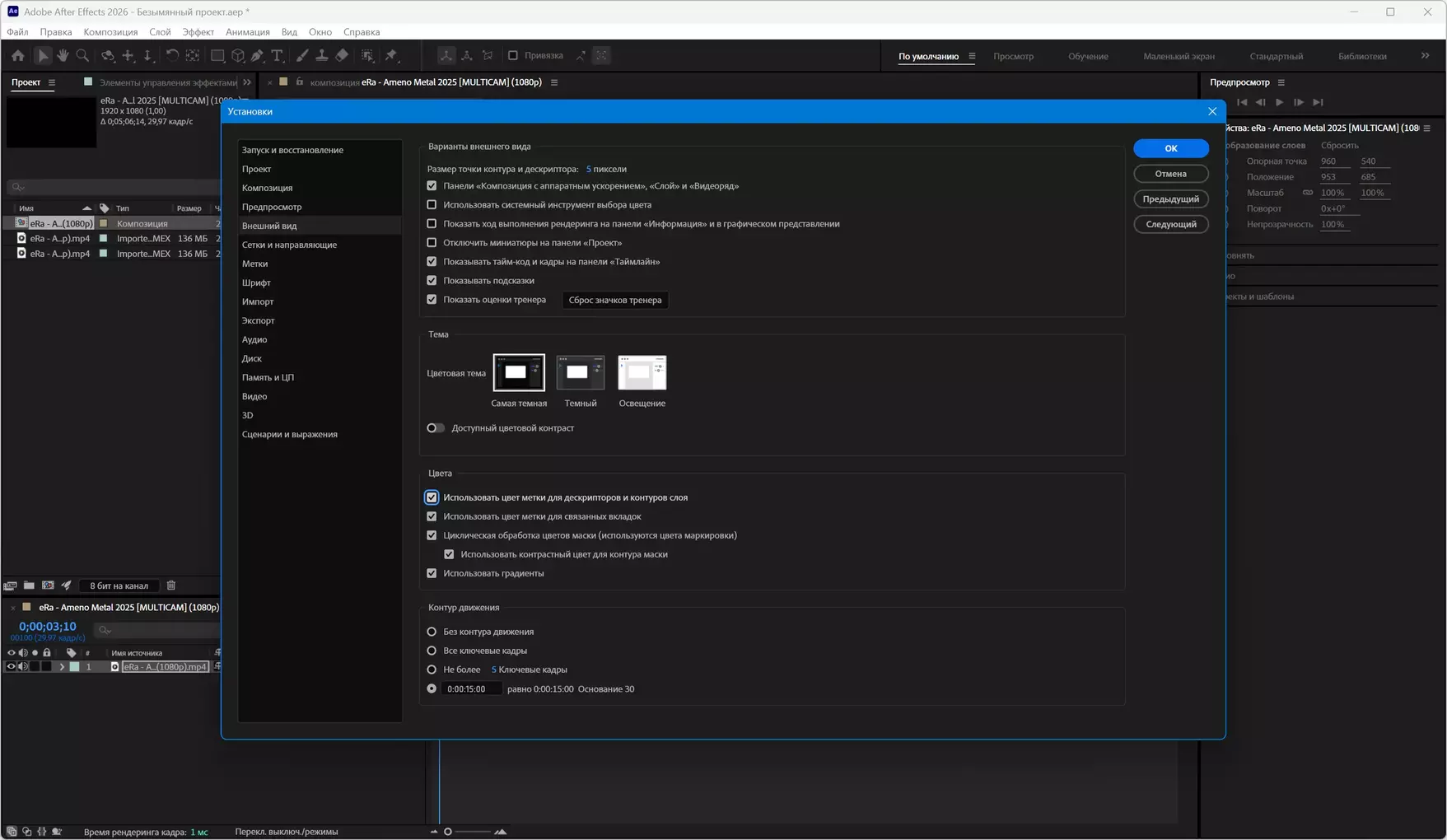Select the Hand tool in the toolbar
The width and height of the screenshot is (1447, 840).
63,56
